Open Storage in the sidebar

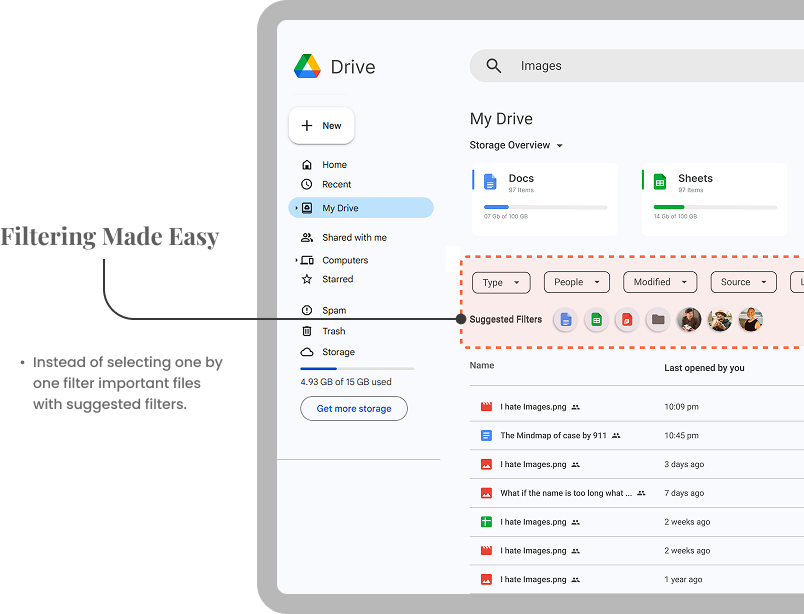click(338, 352)
